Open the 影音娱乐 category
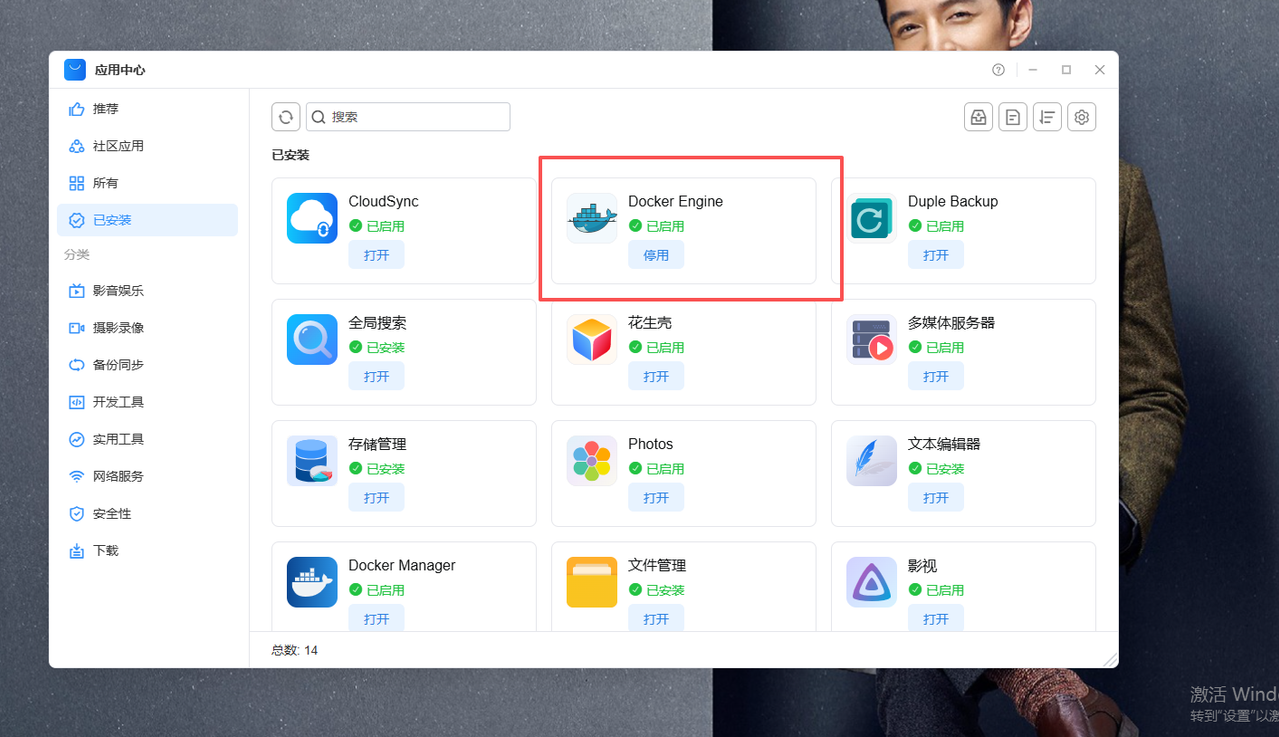The width and height of the screenshot is (1279, 737). [147, 291]
